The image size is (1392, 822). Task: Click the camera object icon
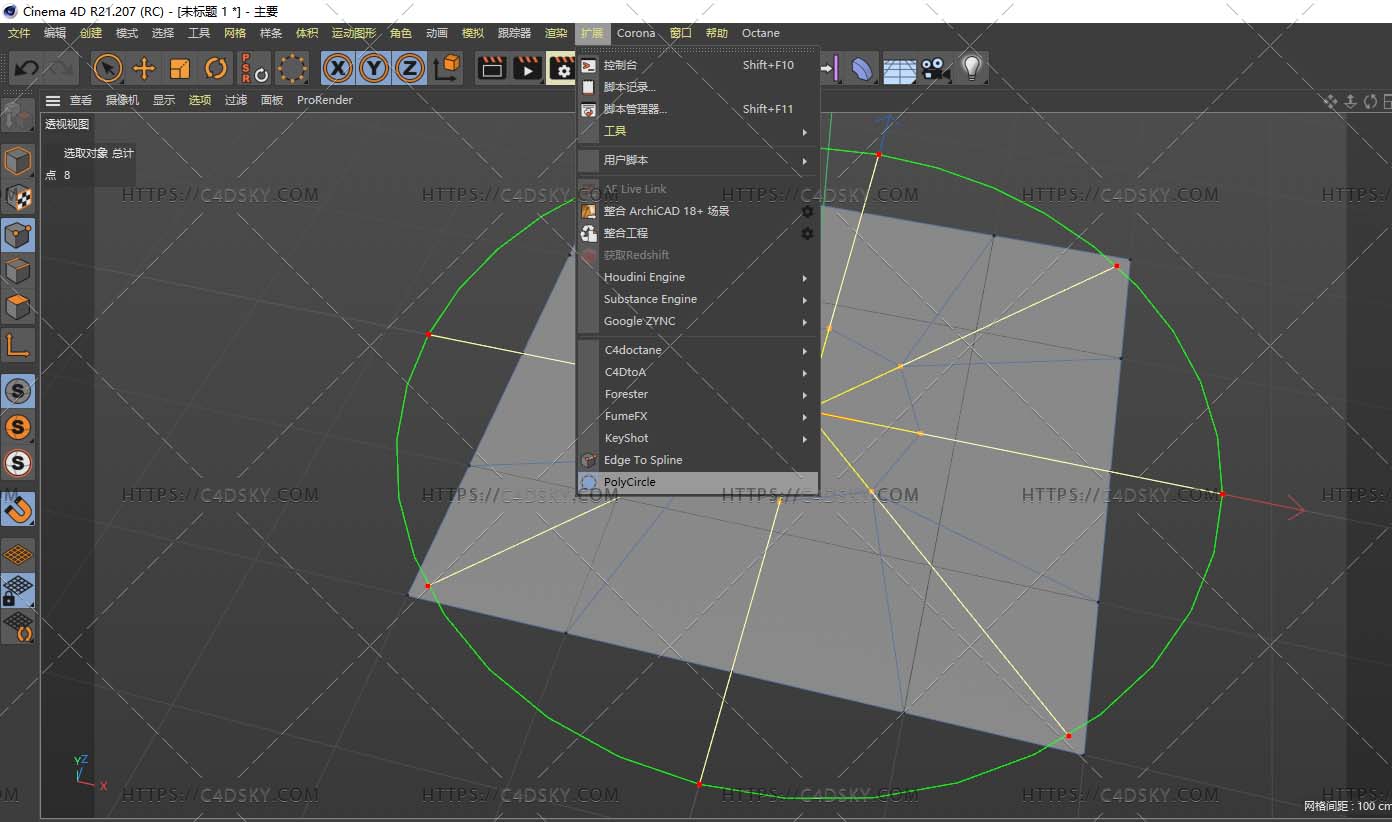tap(935, 68)
